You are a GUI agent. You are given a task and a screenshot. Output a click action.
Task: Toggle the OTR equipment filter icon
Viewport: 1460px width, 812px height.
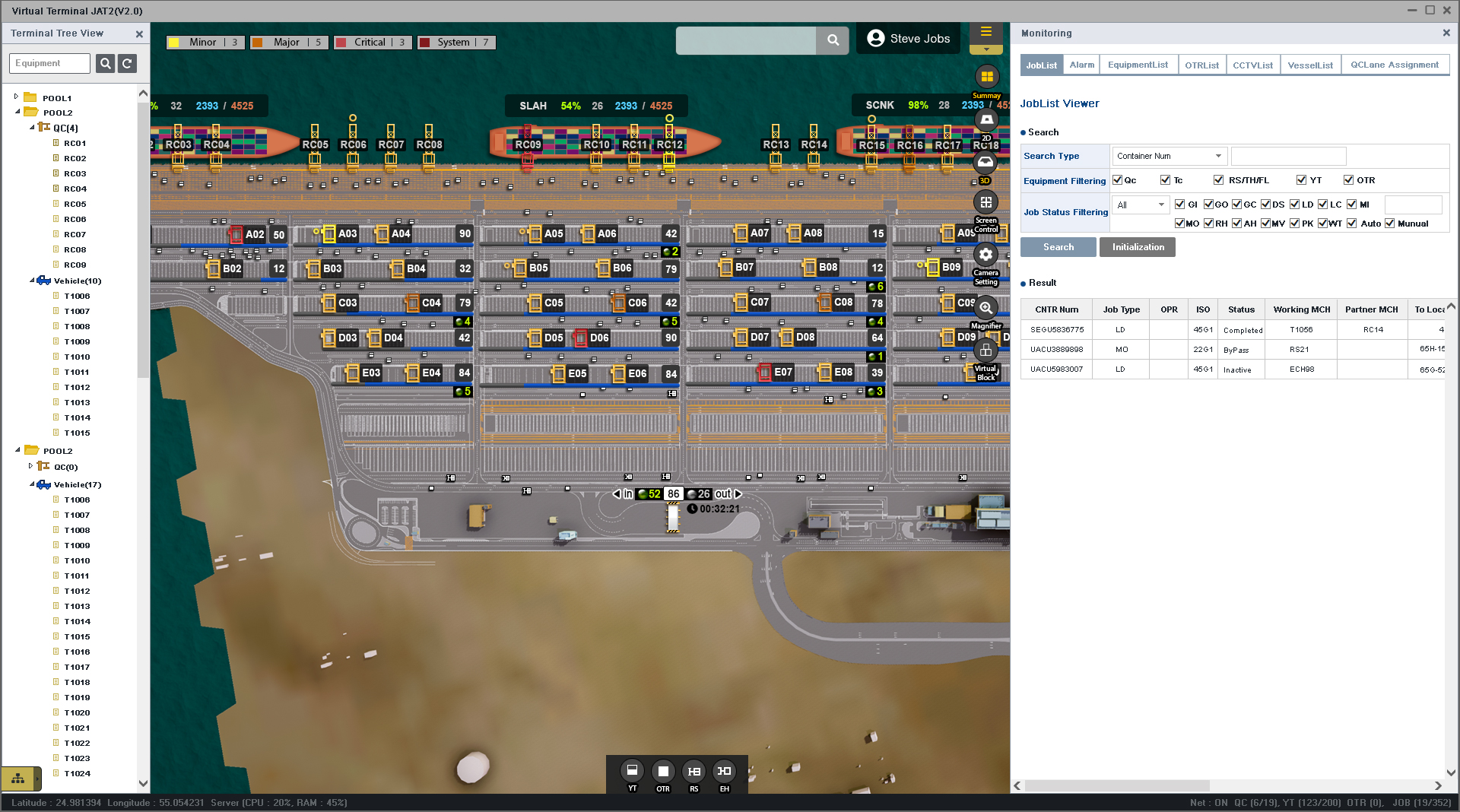pos(663,772)
